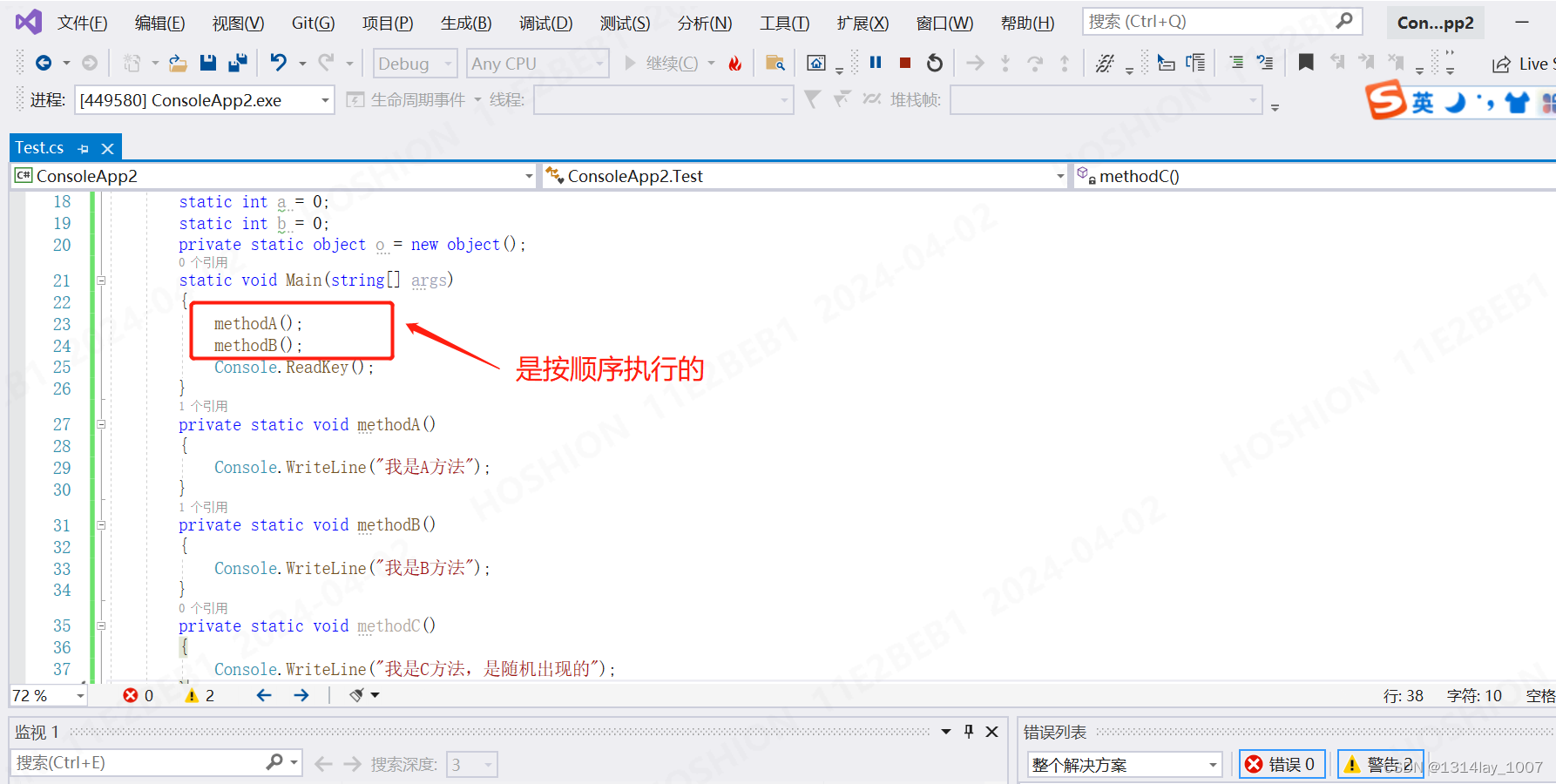Close the Watch 1 panel

[x=991, y=732]
